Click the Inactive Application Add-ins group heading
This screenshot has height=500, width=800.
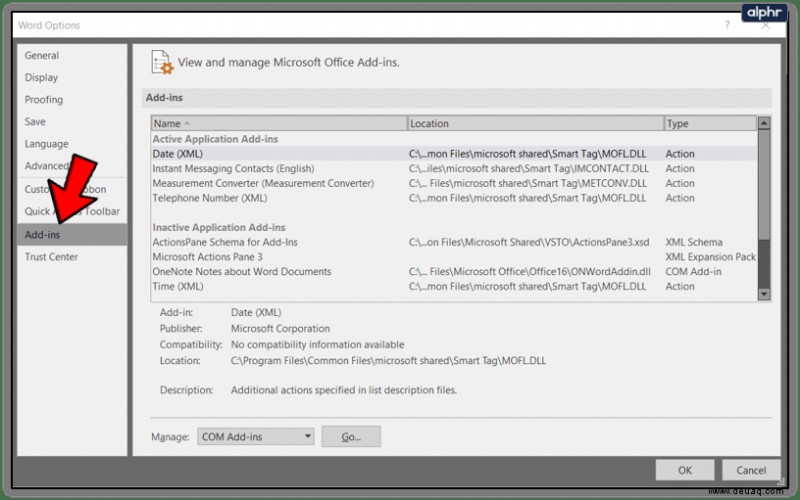tap(219, 228)
